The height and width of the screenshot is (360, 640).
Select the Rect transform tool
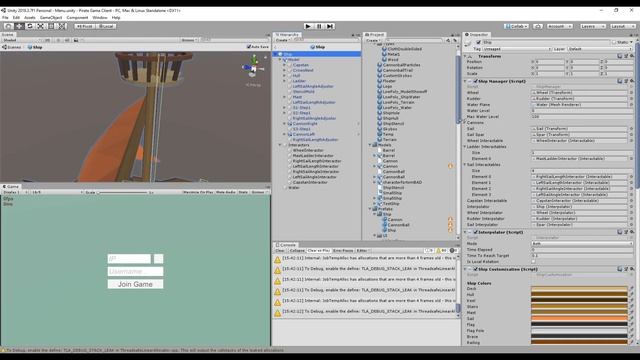(51, 26)
